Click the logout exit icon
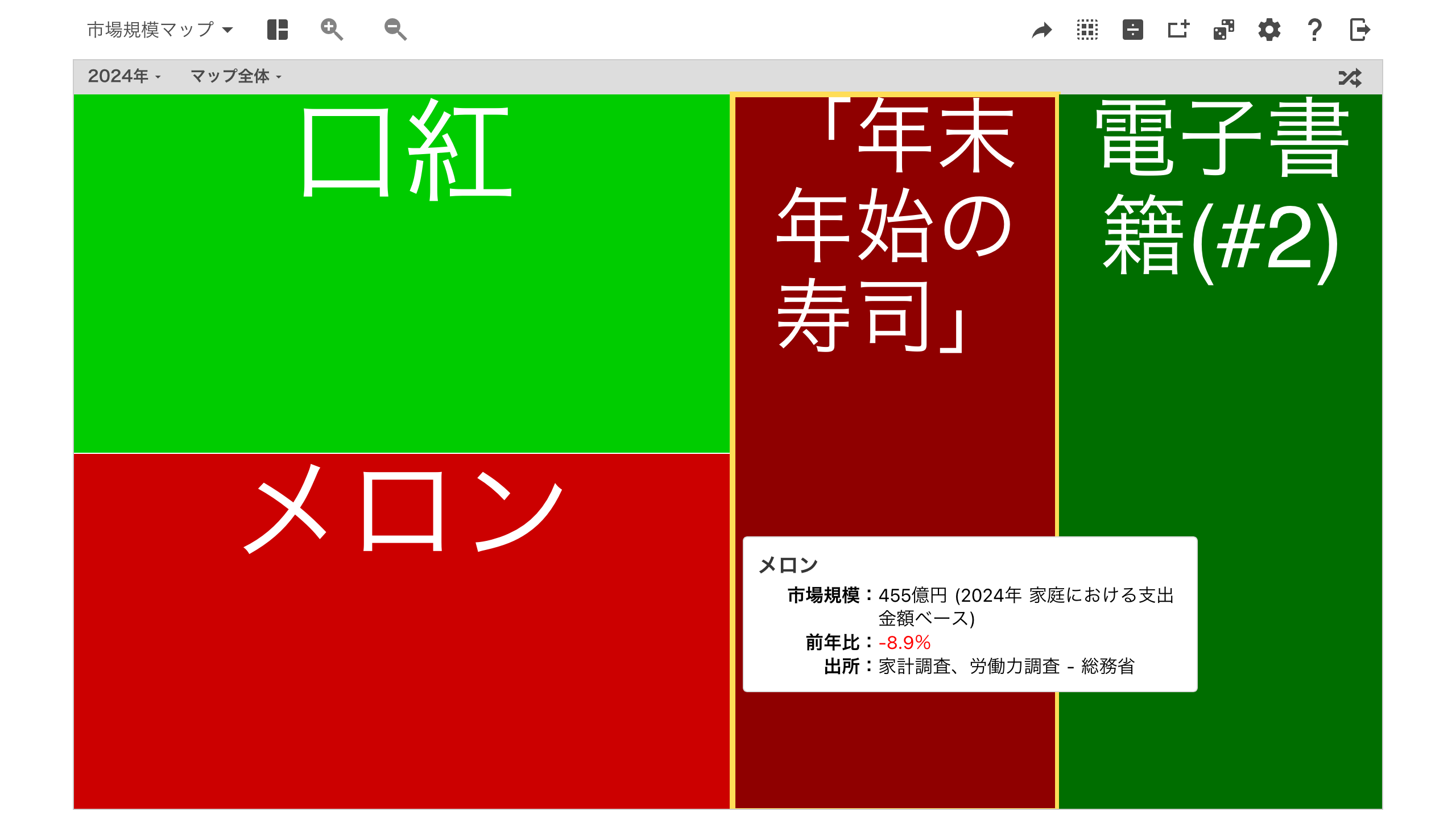 (x=1360, y=30)
